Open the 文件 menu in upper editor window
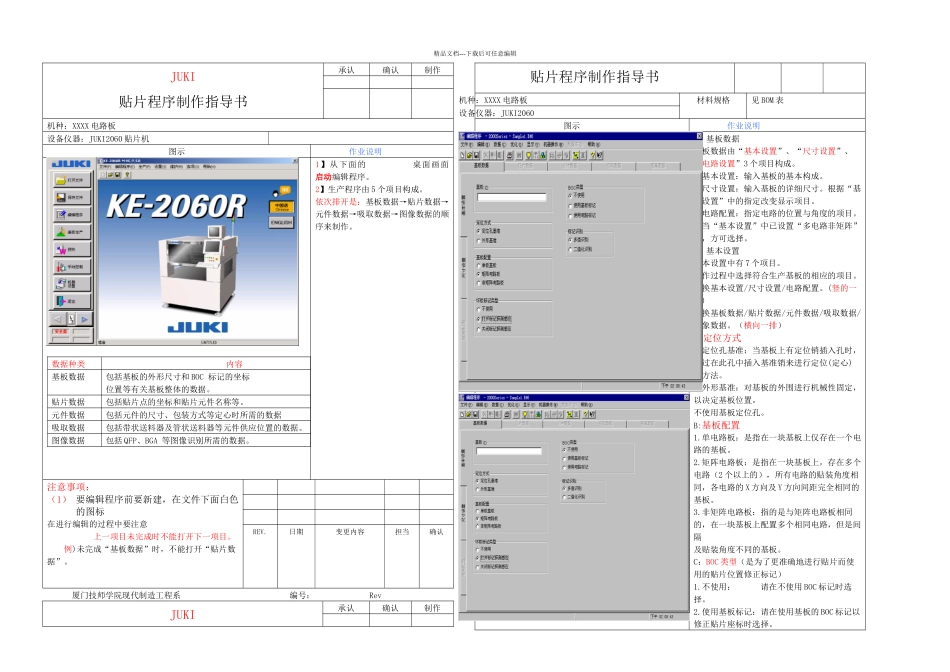This screenshot has width=950, height=672. 467,145
